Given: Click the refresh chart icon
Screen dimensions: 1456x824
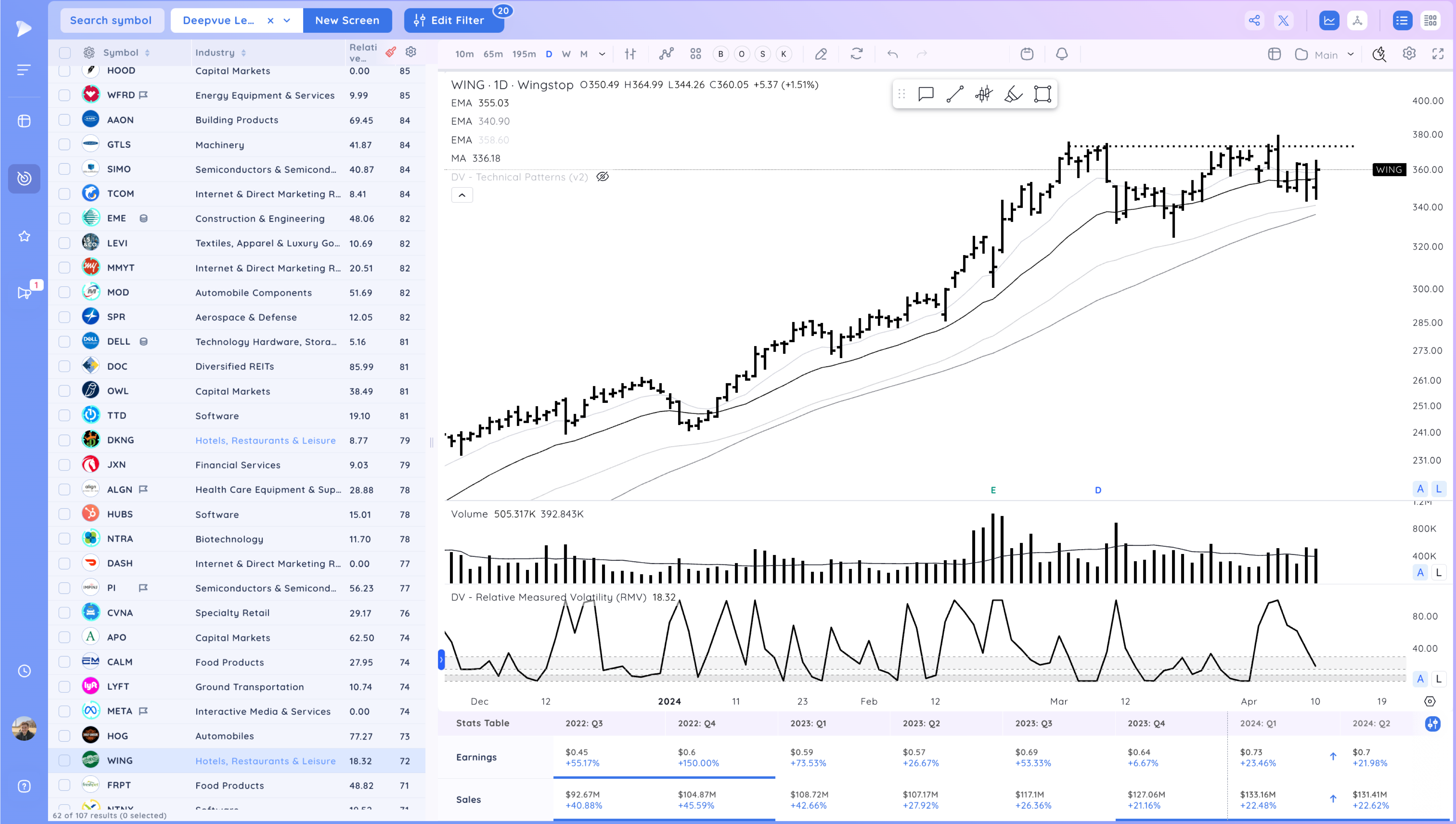Looking at the screenshot, I should pyautogui.click(x=856, y=54).
